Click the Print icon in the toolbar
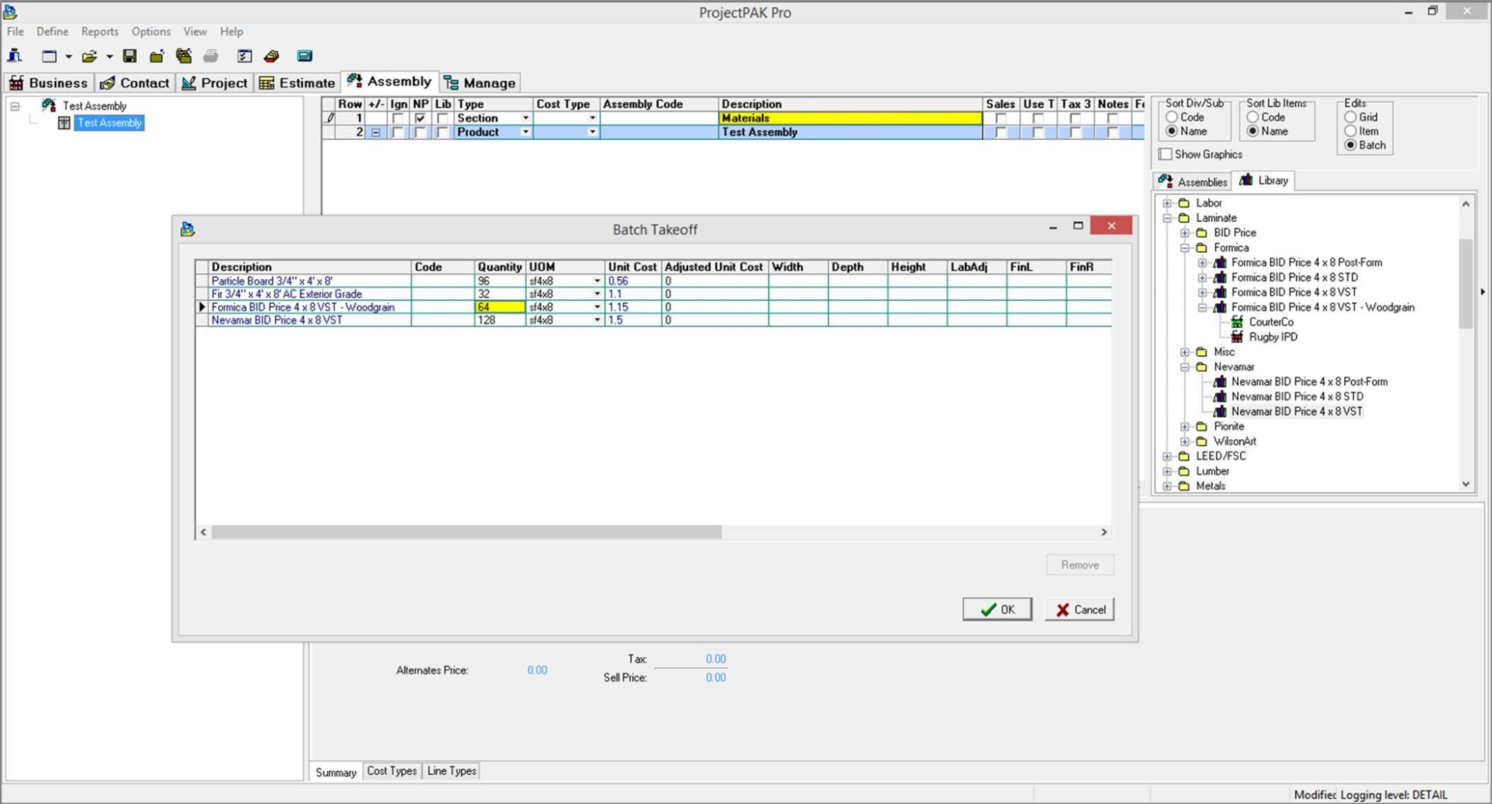Screen dimensions: 1492x804 (x=211, y=56)
